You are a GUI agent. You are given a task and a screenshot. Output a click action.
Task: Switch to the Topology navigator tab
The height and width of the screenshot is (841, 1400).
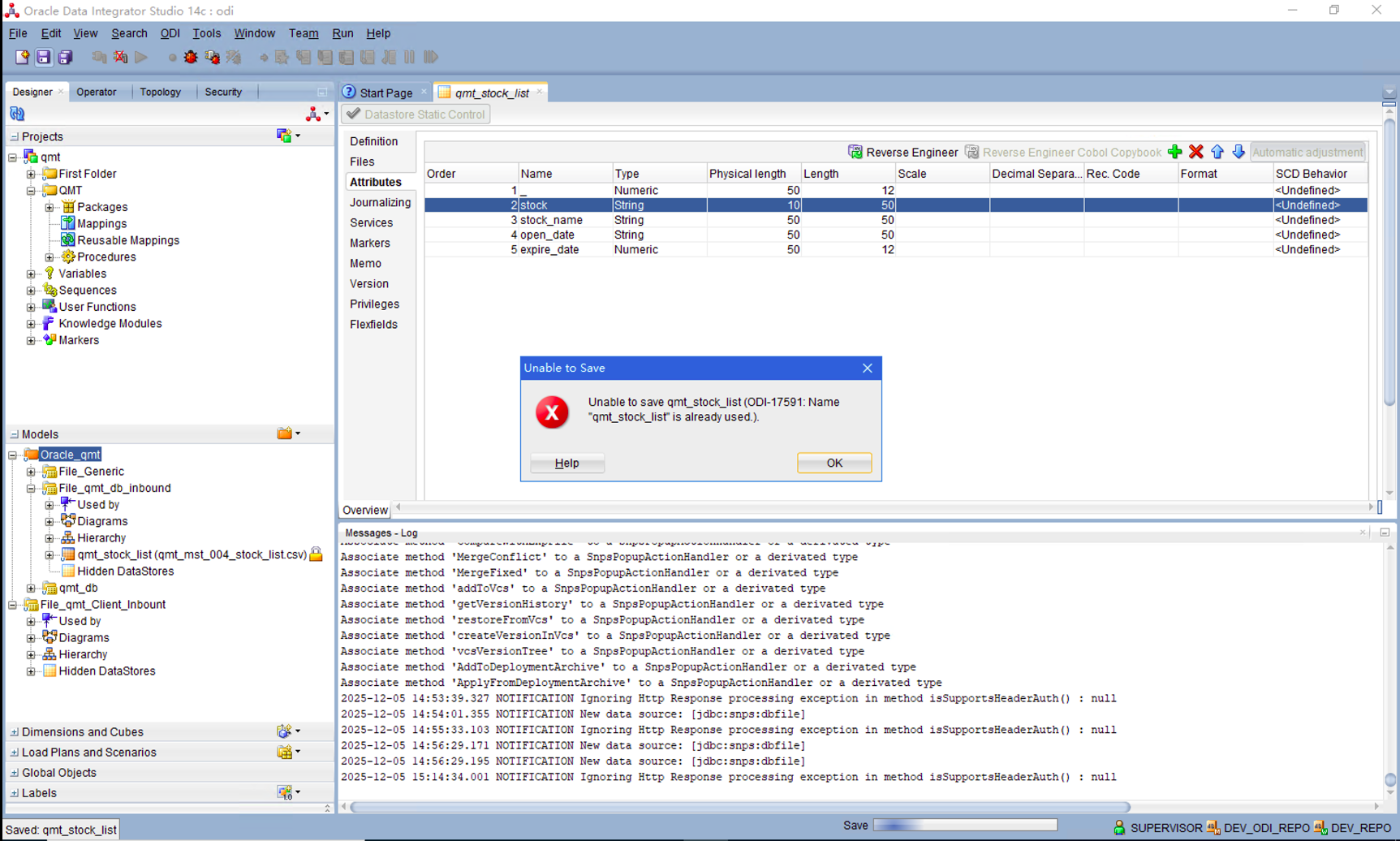coord(160,92)
